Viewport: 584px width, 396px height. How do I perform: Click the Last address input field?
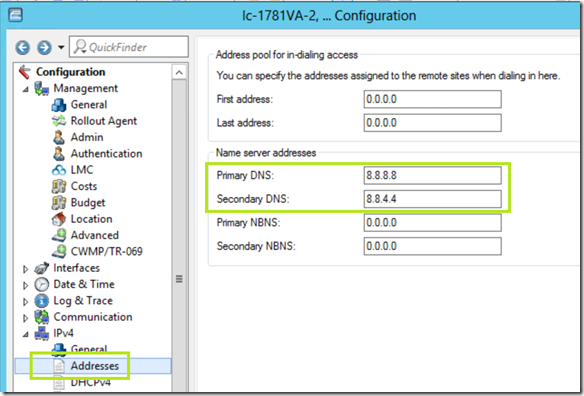(432, 123)
